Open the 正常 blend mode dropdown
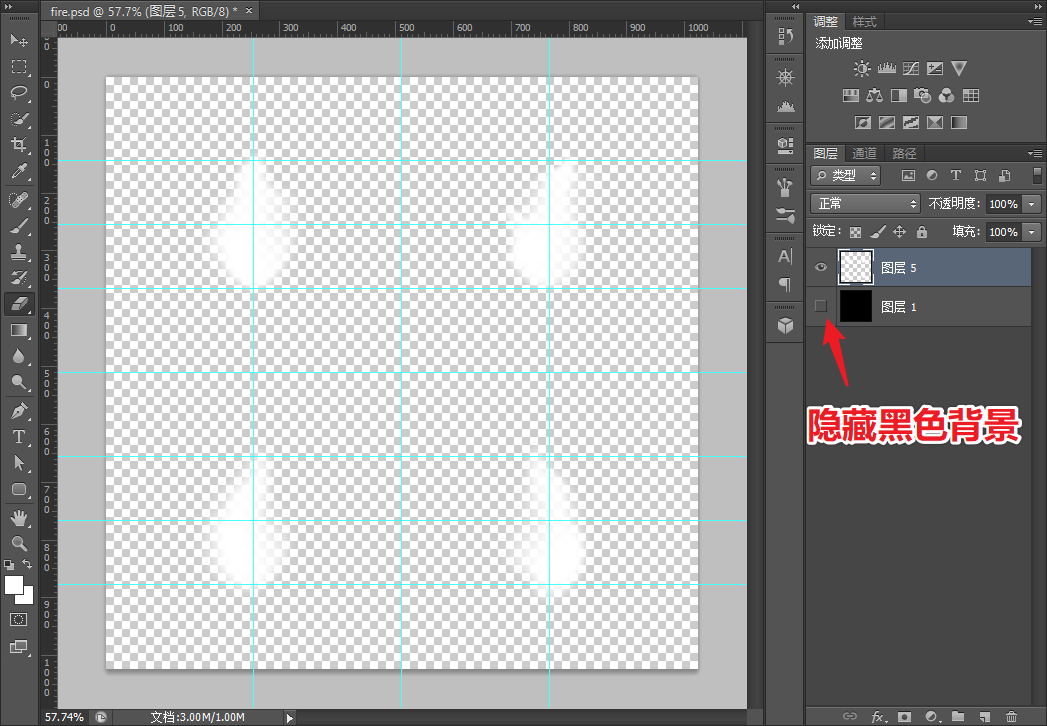Image resolution: width=1047 pixels, height=726 pixels. [x=865, y=203]
